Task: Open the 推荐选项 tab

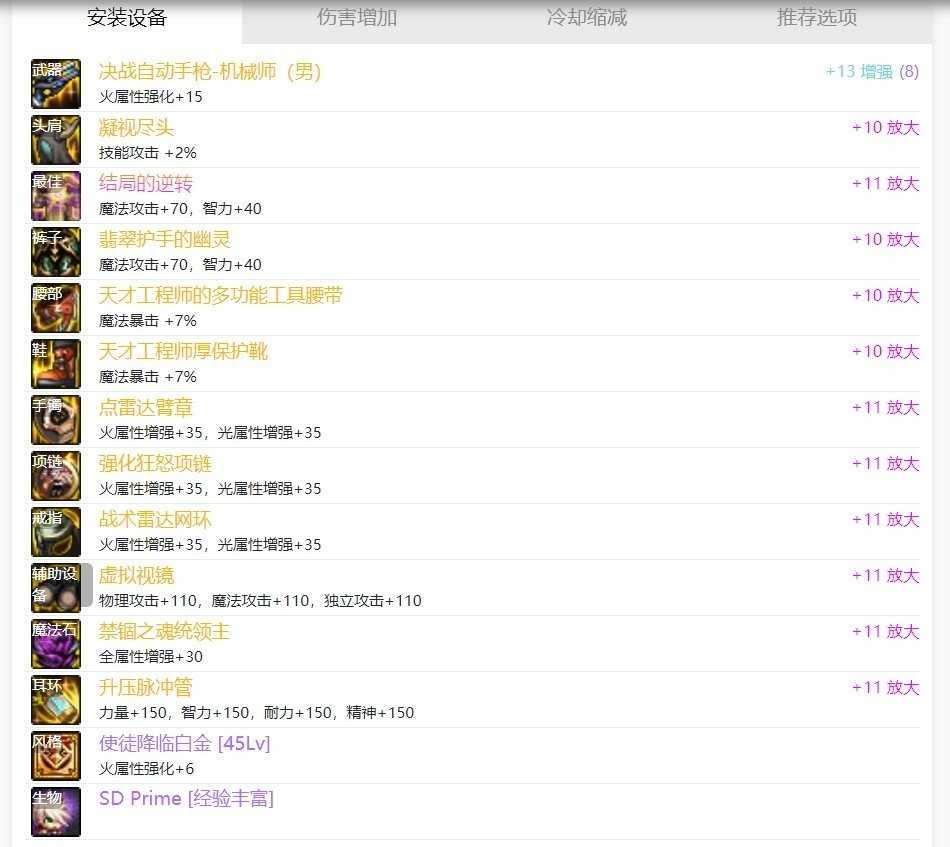Action: (x=817, y=18)
